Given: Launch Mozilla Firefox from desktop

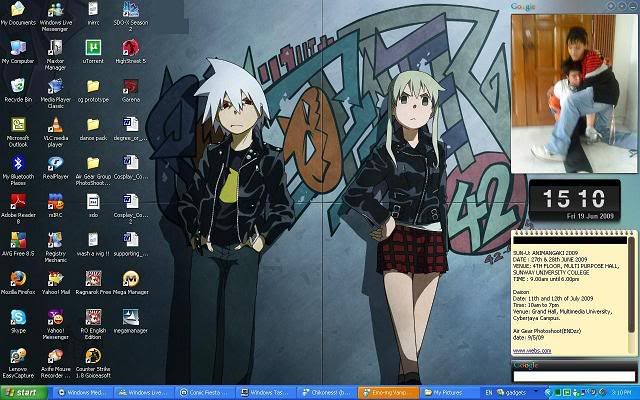Looking at the screenshot, I should point(18,282).
